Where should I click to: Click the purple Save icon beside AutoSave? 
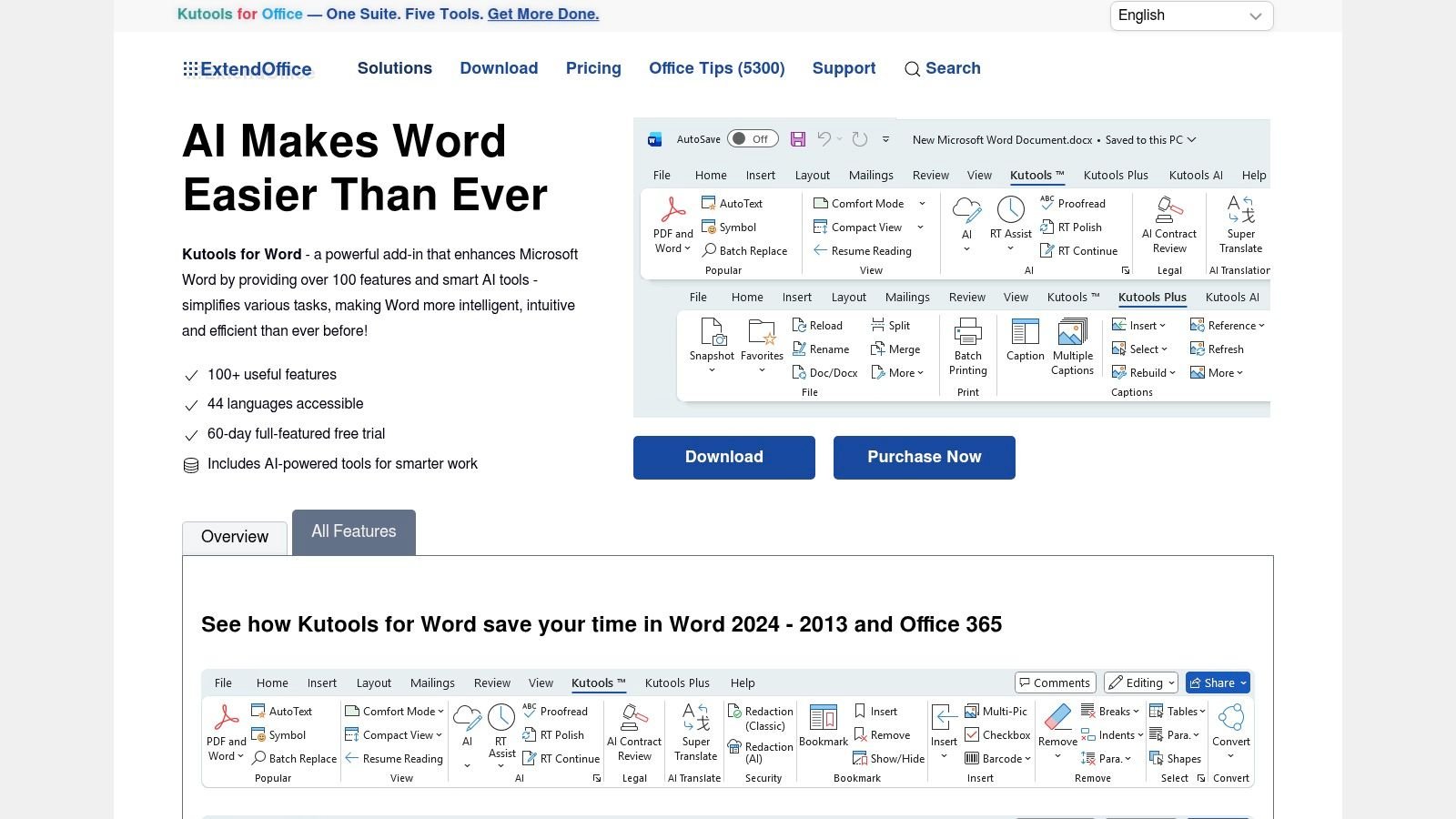click(798, 139)
